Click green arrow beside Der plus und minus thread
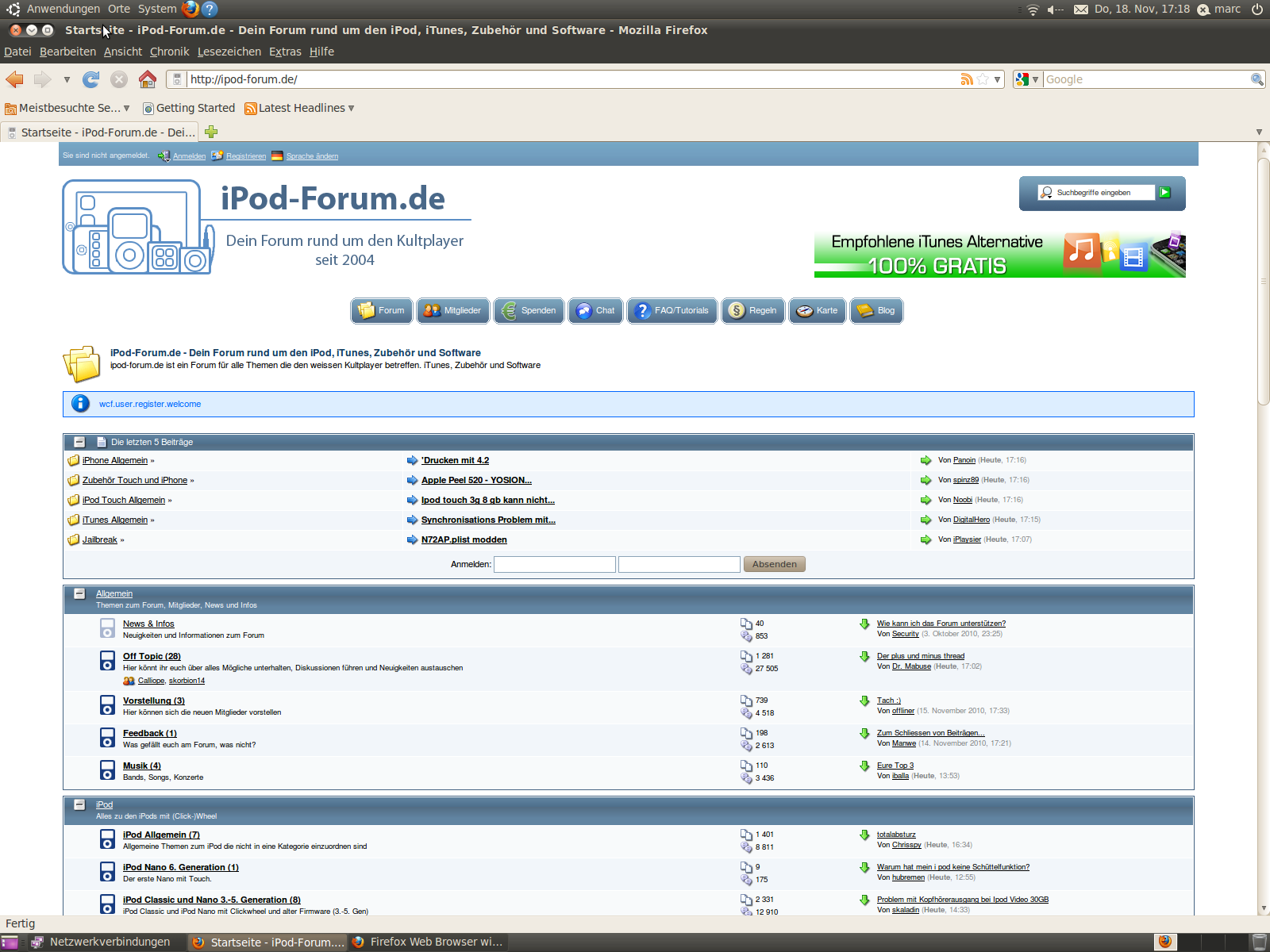This screenshot has width=1270, height=952. click(x=865, y=656)
